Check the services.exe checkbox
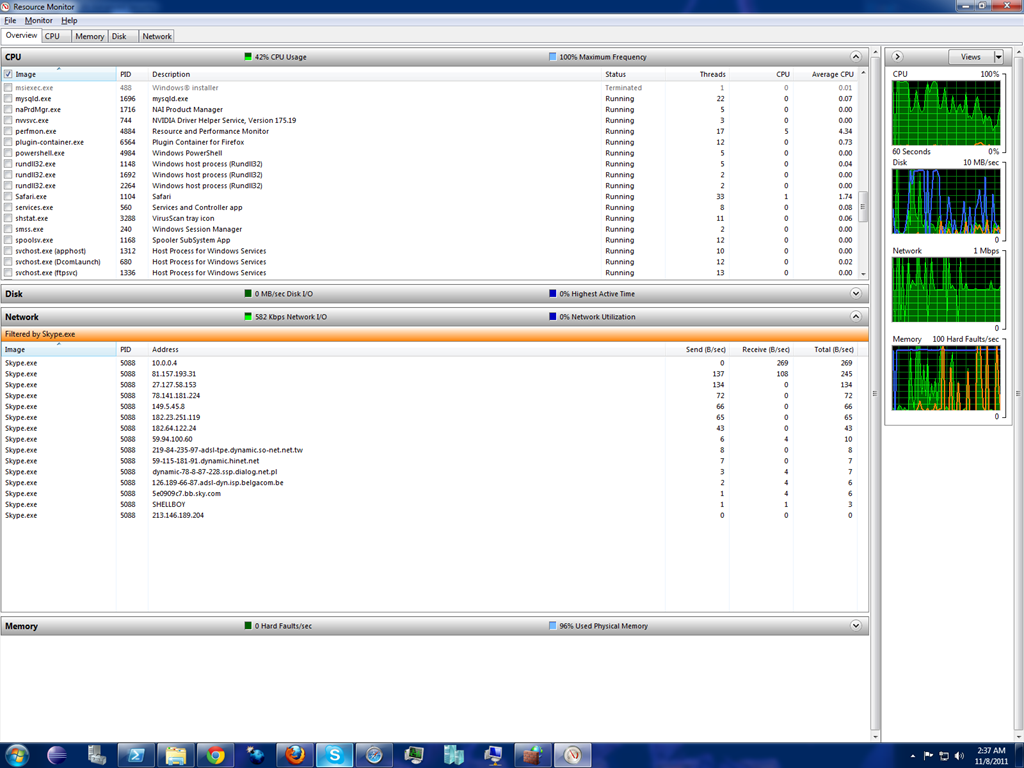Image resolution: width=1024 pixels, height=768 pixels. [x=8, y=208]
